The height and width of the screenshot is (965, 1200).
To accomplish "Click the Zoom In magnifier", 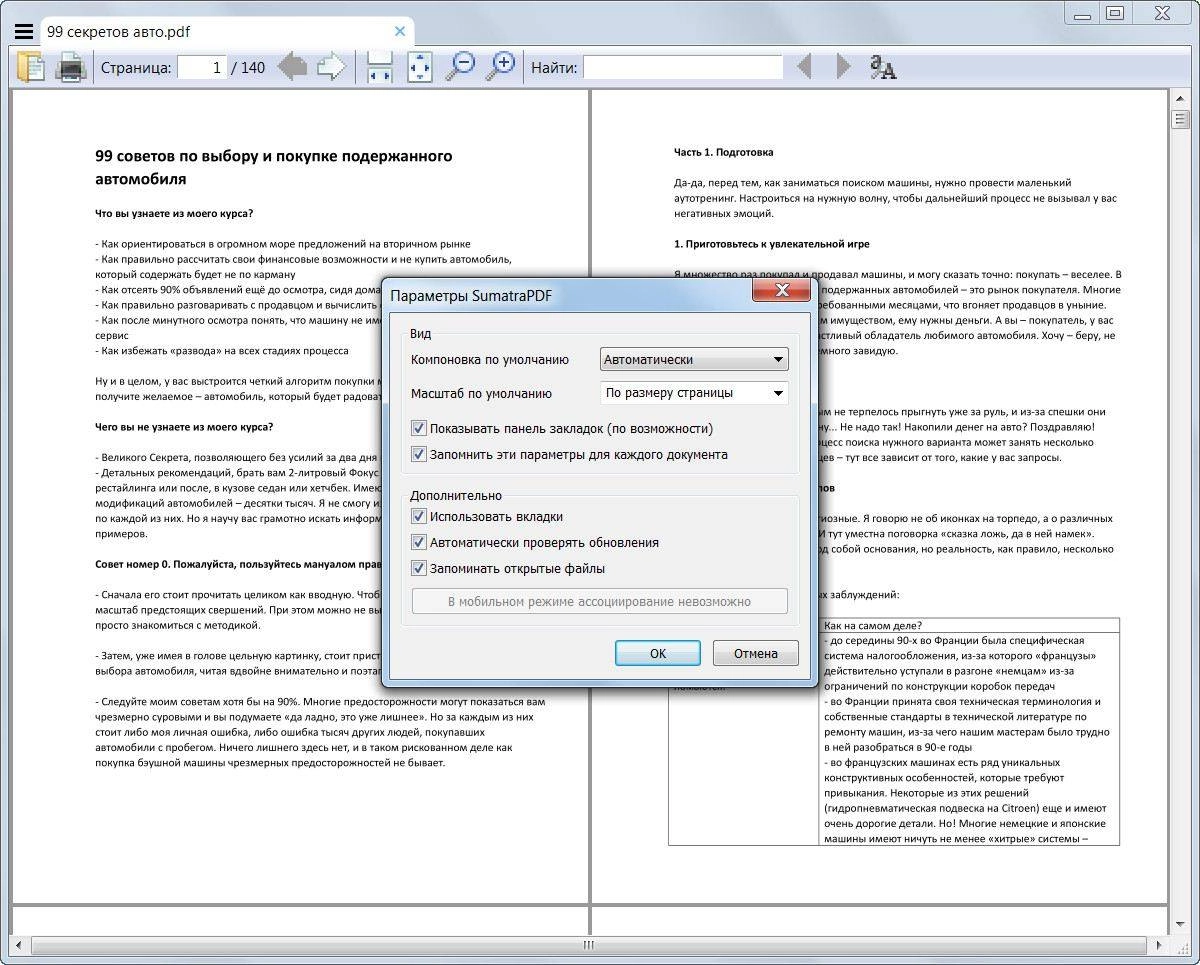I will tap(499, 67).
